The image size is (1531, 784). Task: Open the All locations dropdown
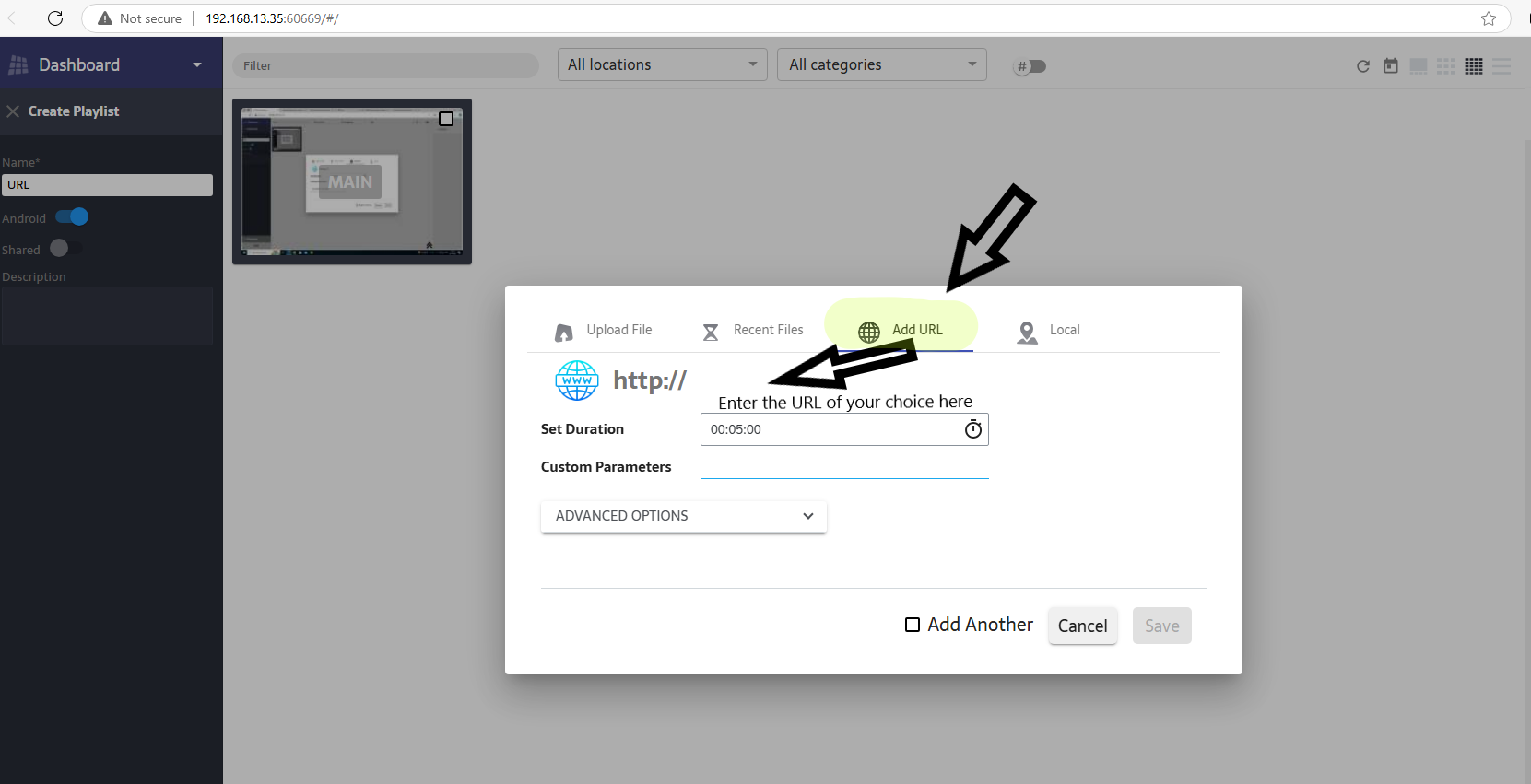[662, 64]
